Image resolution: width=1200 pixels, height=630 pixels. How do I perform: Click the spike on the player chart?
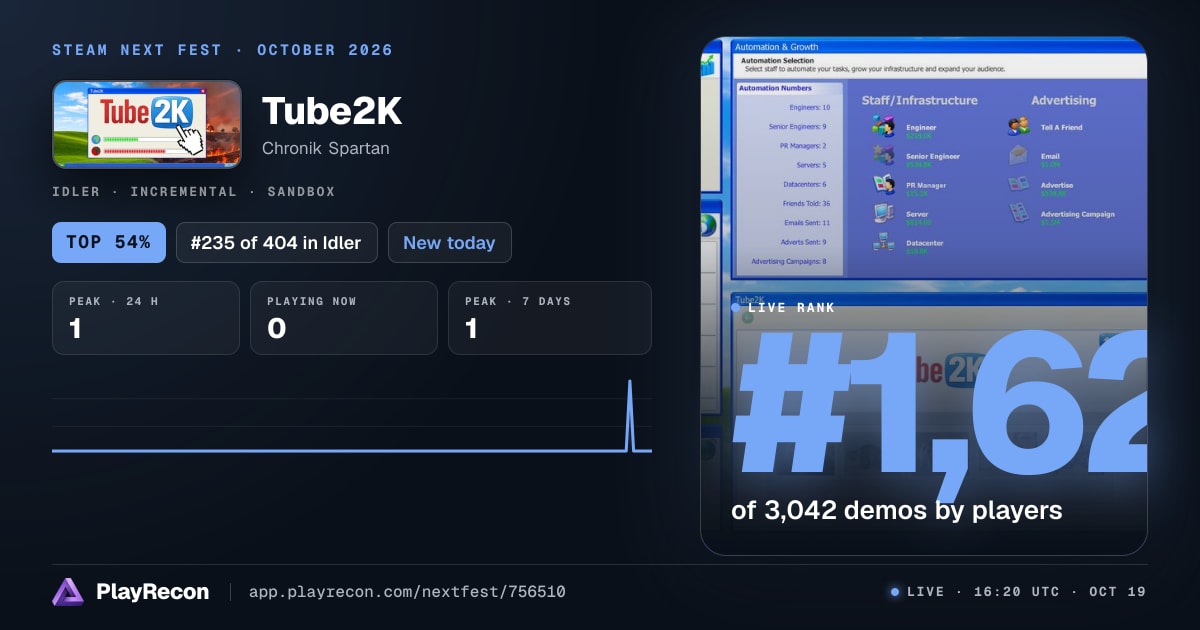630,414
